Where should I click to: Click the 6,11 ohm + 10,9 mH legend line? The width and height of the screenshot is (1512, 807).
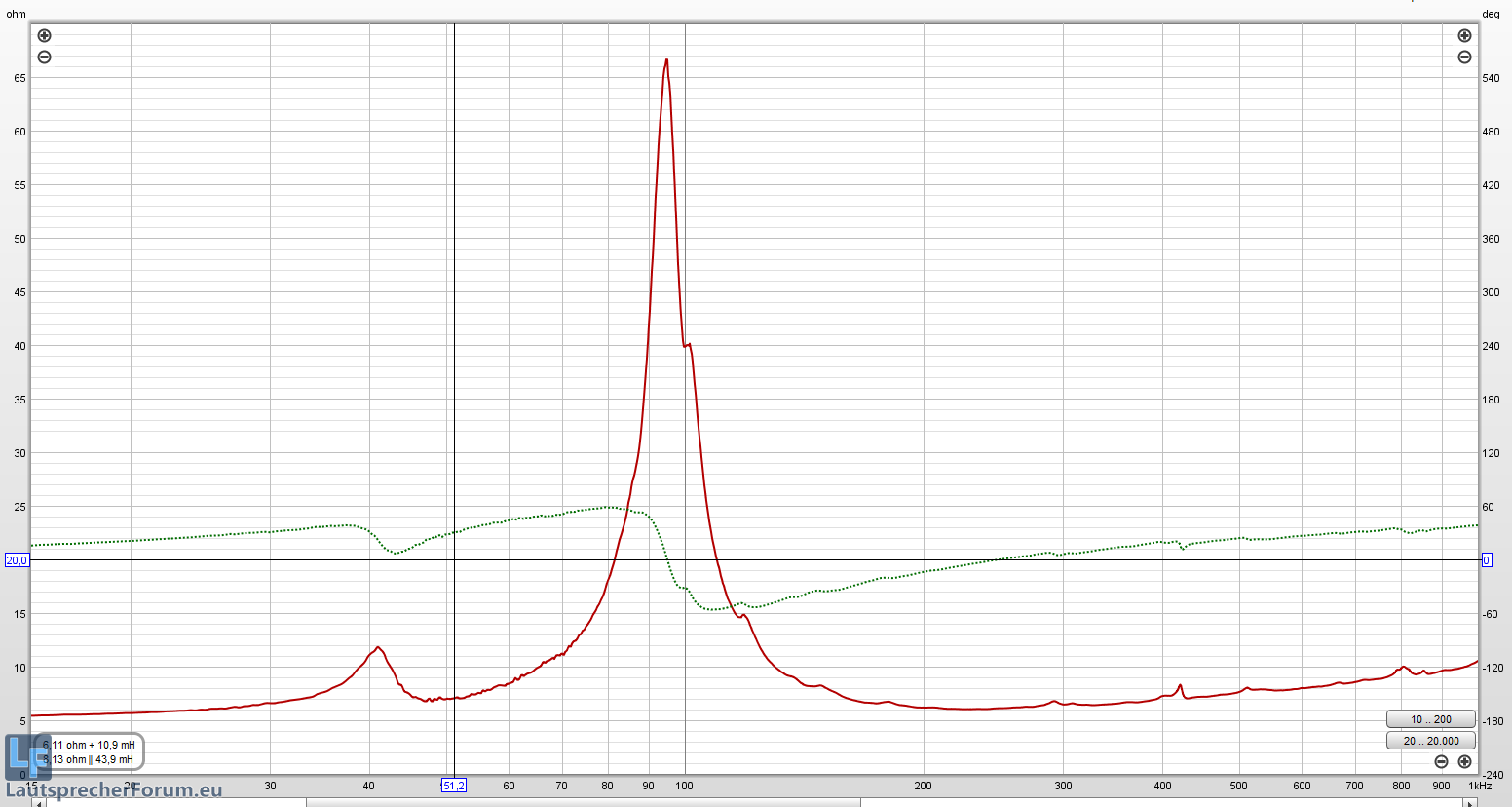90,745
